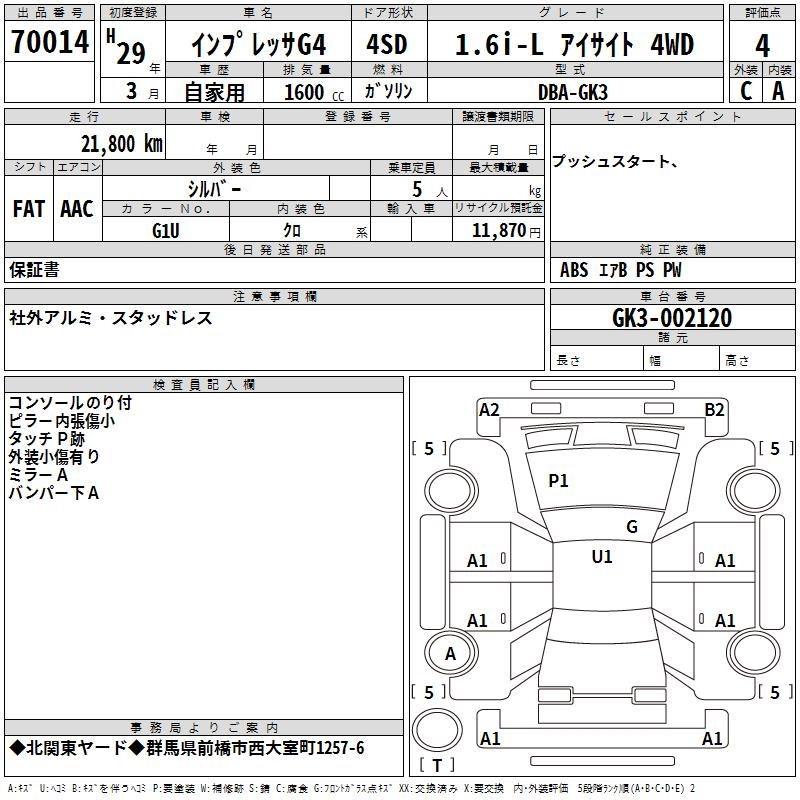Click the G windshield chip marker

click(631, 526)
